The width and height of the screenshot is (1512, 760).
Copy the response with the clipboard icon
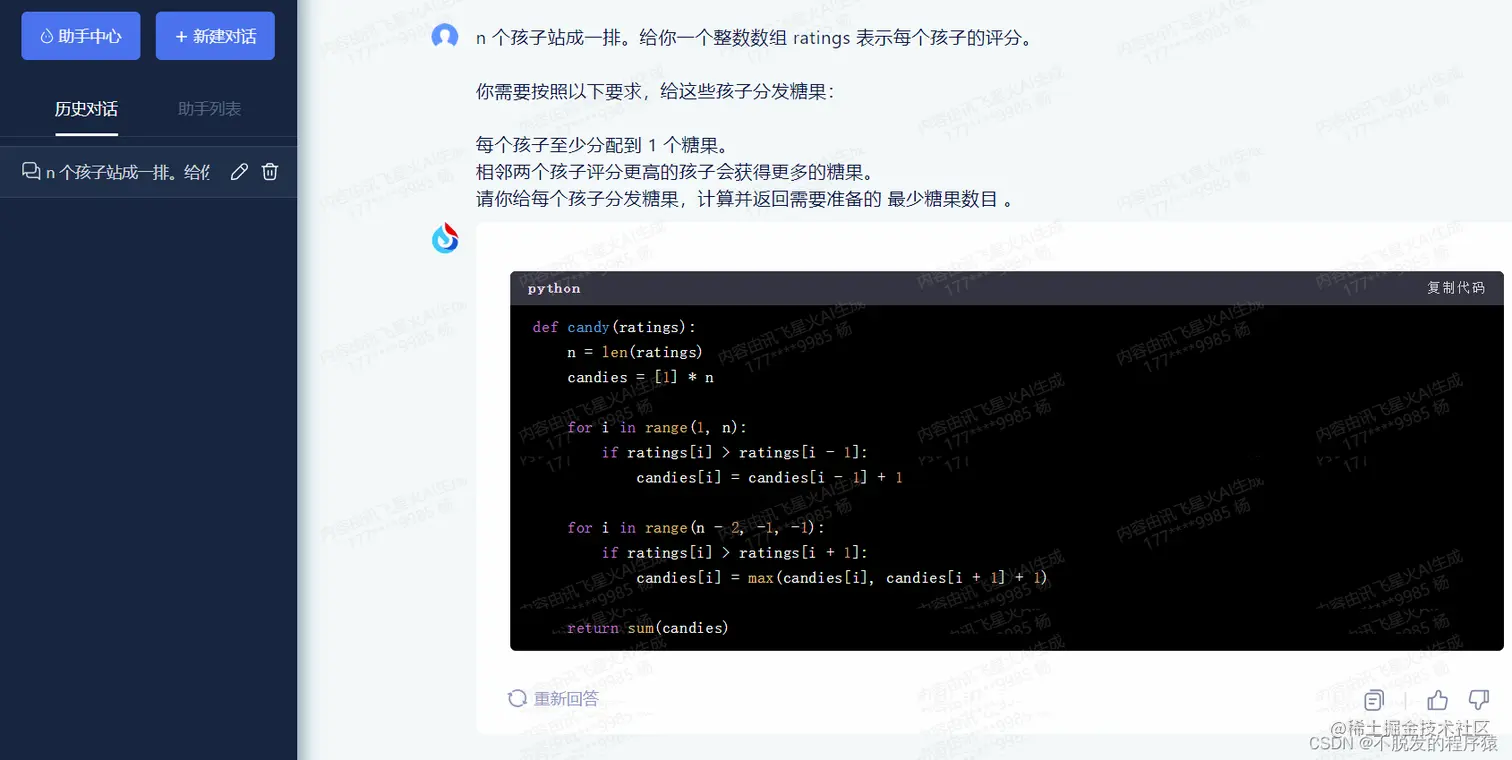pos(1375,700)
